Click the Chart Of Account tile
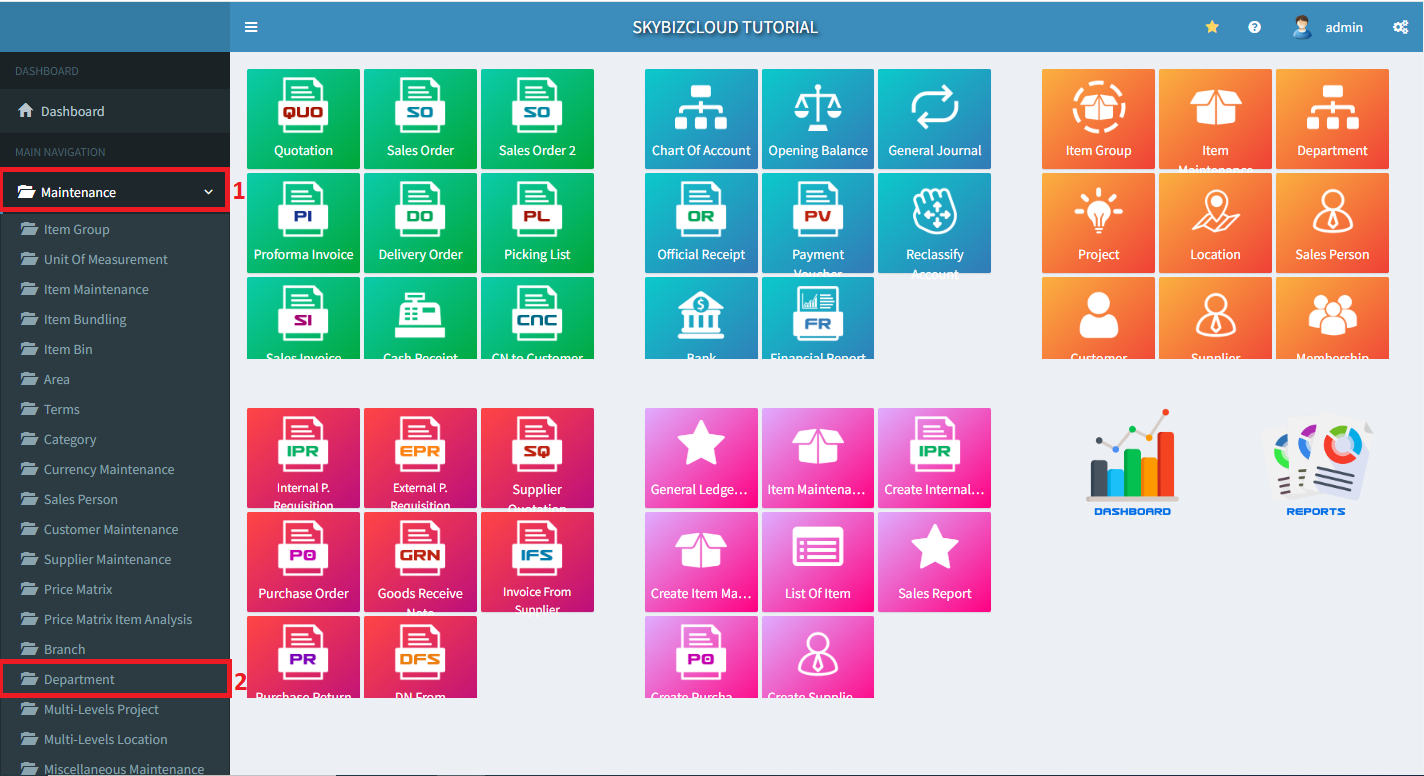The height and width of the screenshot is (776, 1424). click(701, 119)
